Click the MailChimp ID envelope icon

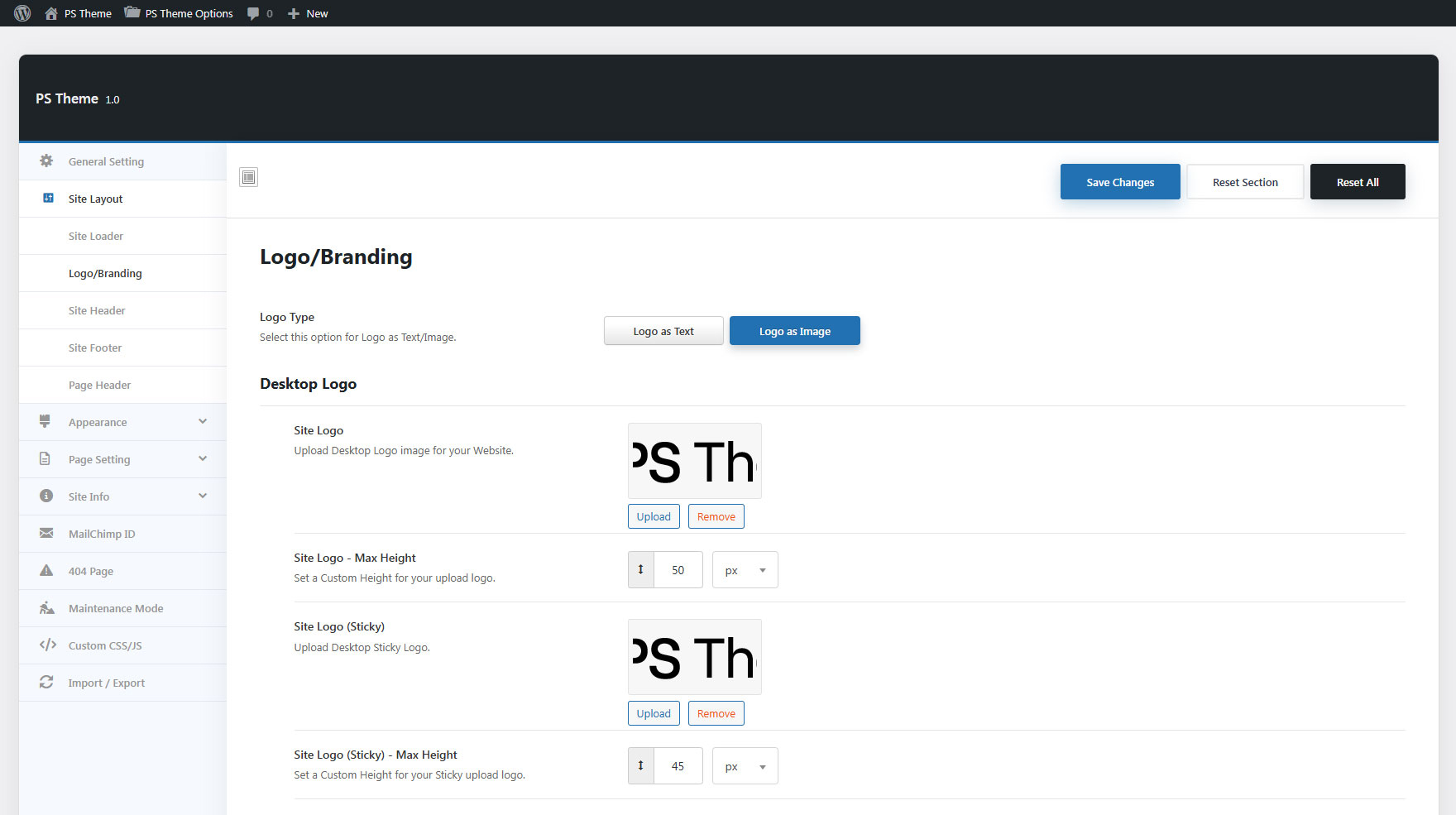click(46, 534)
